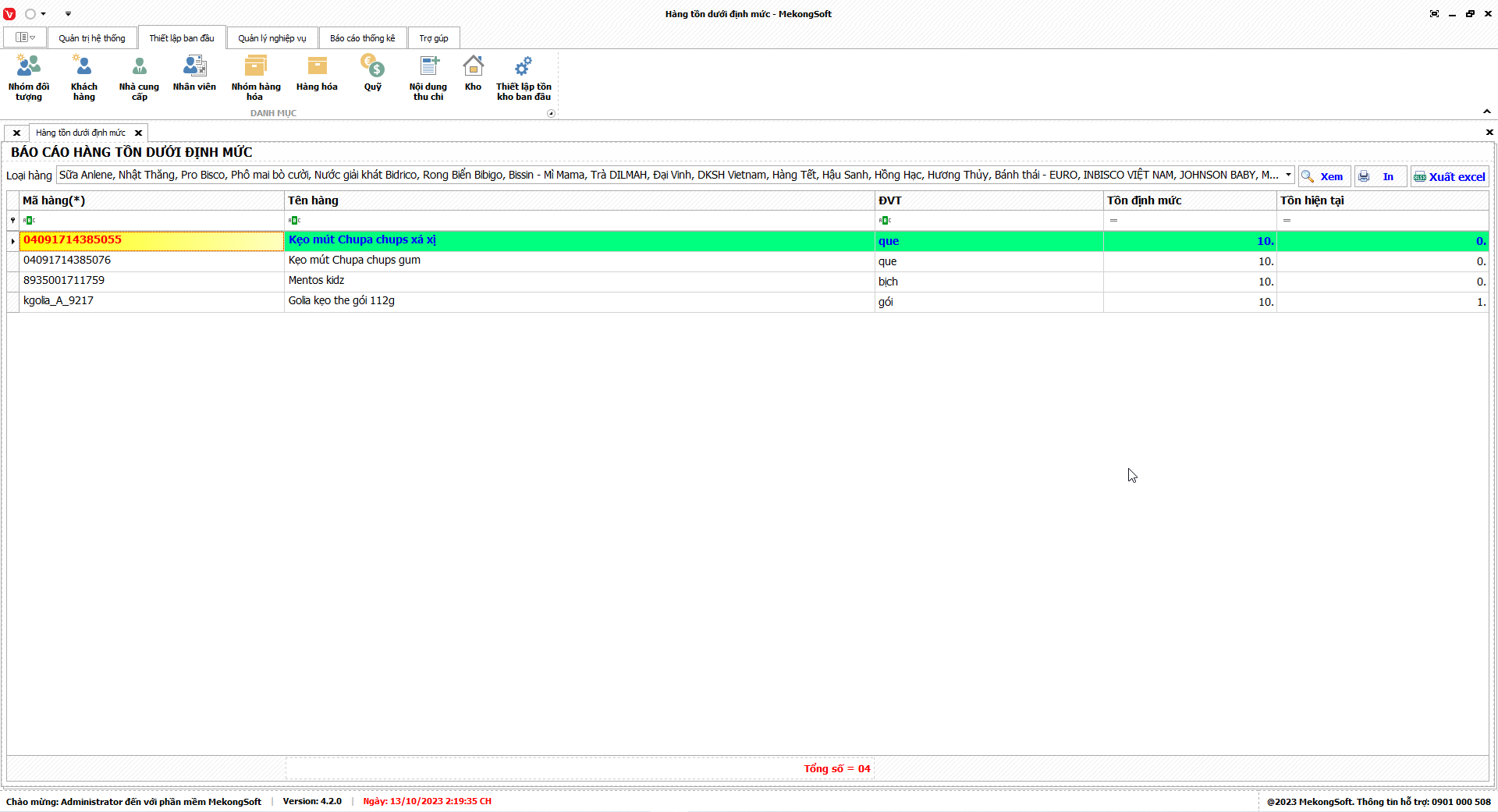This screenshot has width=1498, height=812.
Task: Switch to Thiết lập ban đầu tab
Action: click(182, 38)
